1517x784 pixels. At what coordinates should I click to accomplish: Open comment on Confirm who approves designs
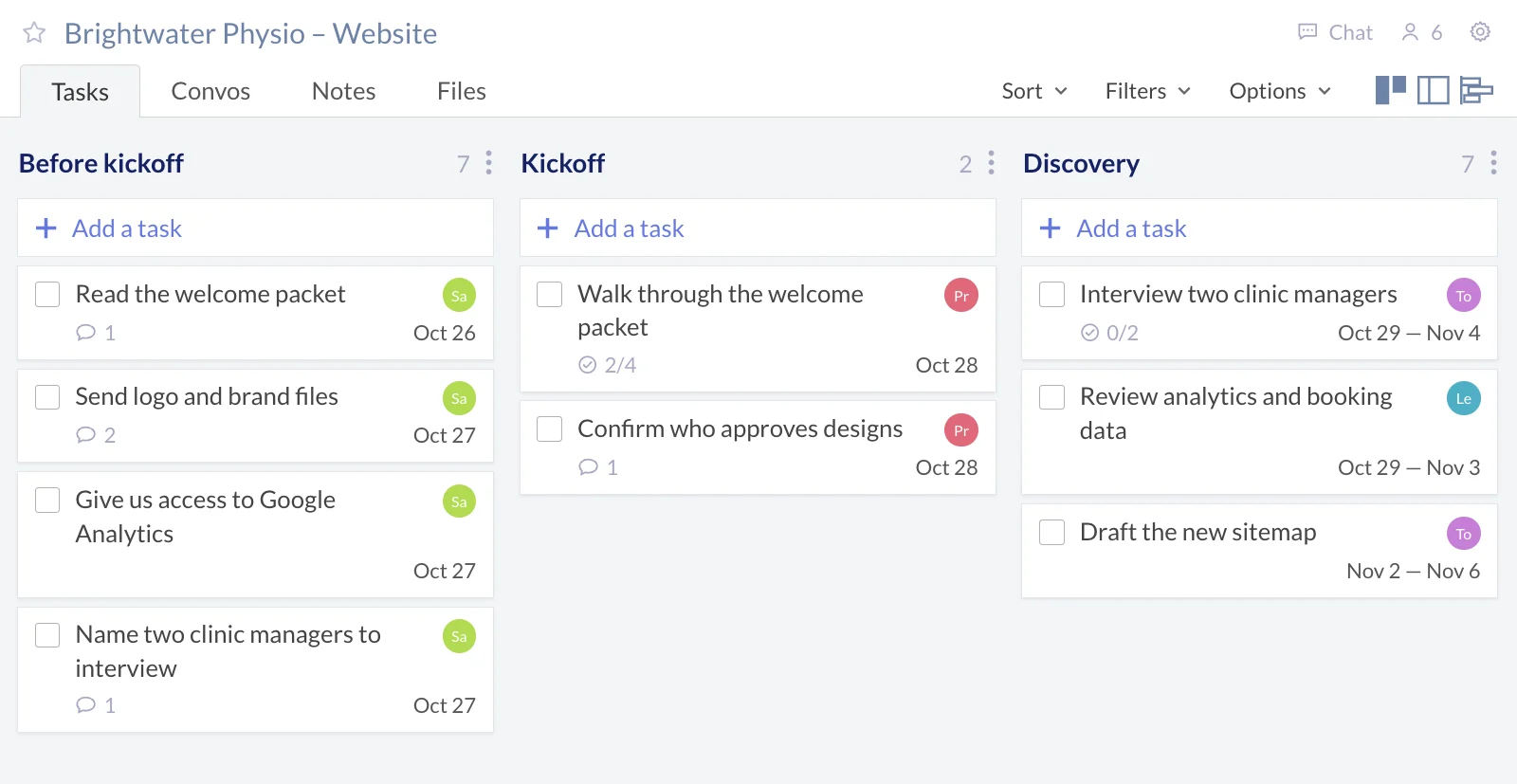598,467
